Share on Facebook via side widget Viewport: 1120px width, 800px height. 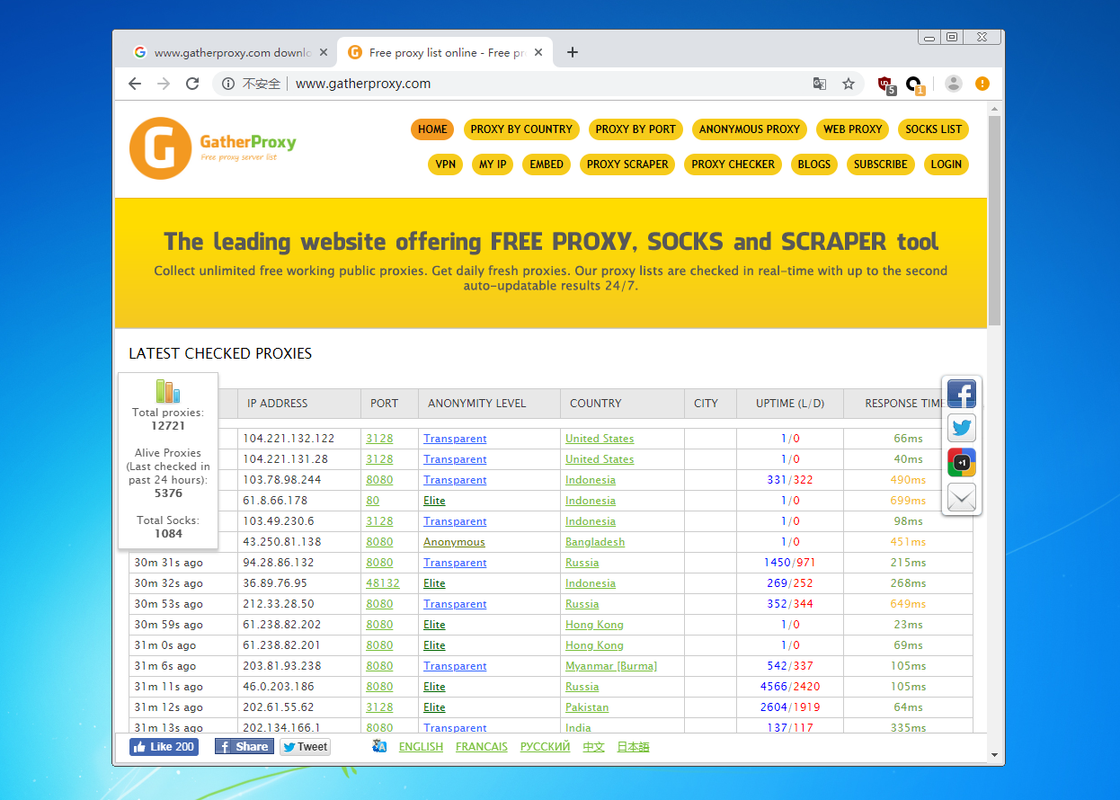click(x=961, y=394)
